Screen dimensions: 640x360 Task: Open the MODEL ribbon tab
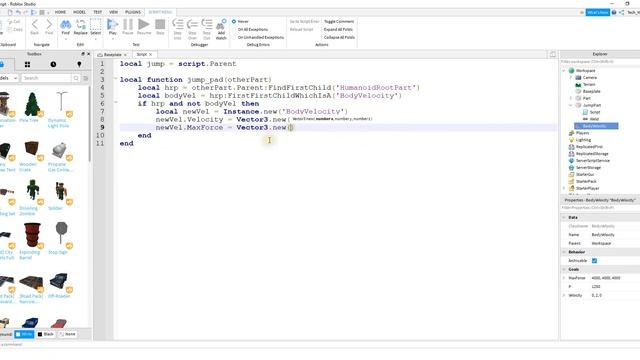[79, 12]
